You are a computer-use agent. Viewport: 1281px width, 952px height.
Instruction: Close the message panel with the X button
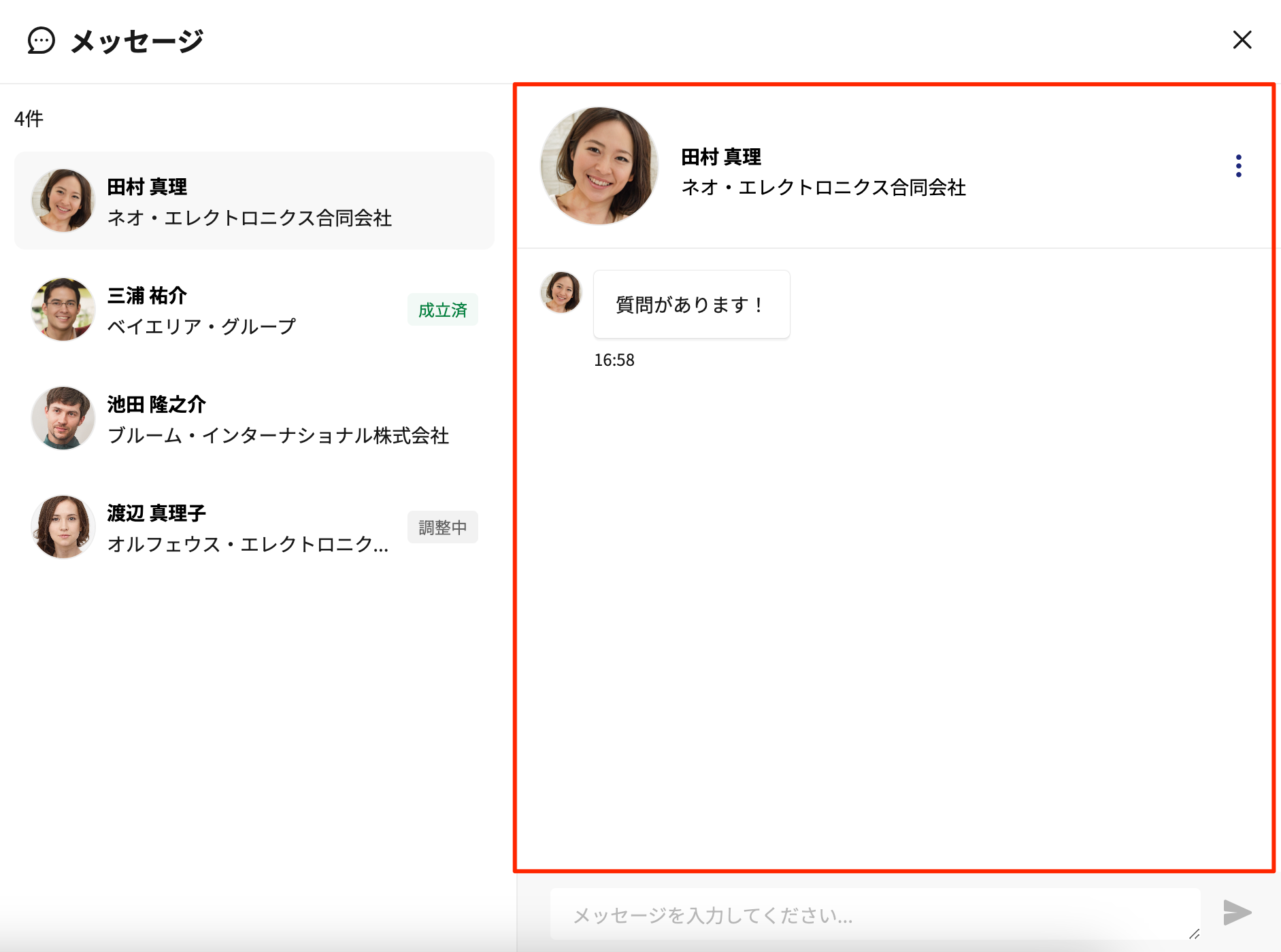pos(1243,41)
